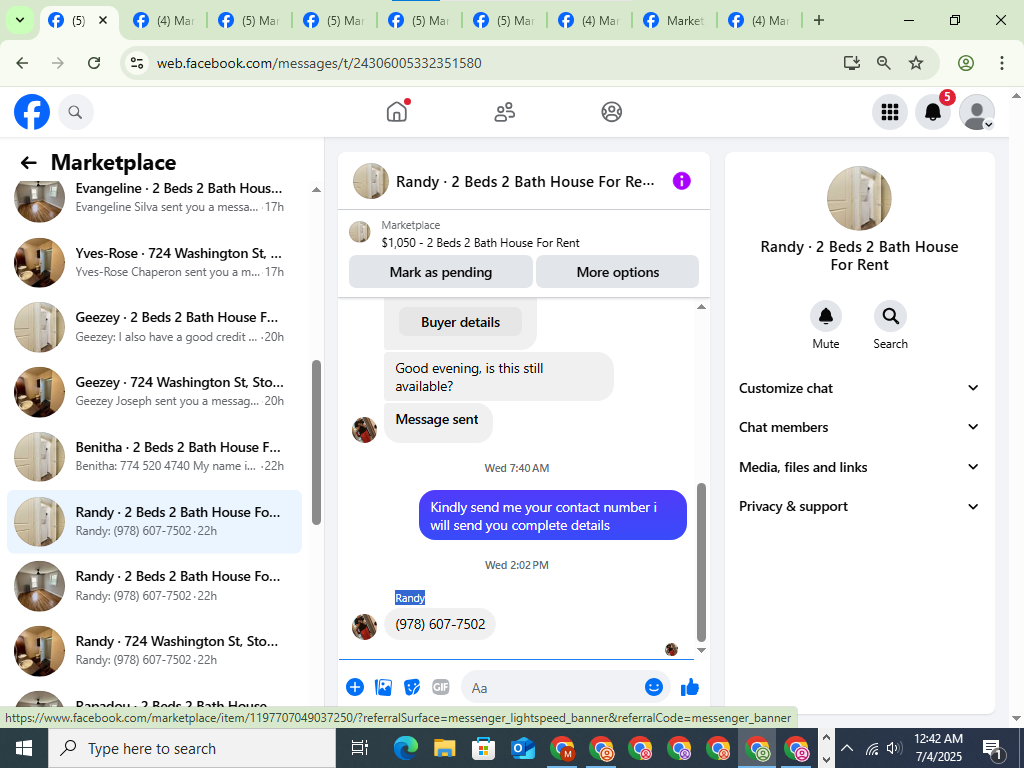
Task: Send a thumbs-up like
Action: click(x=690, y=687)
